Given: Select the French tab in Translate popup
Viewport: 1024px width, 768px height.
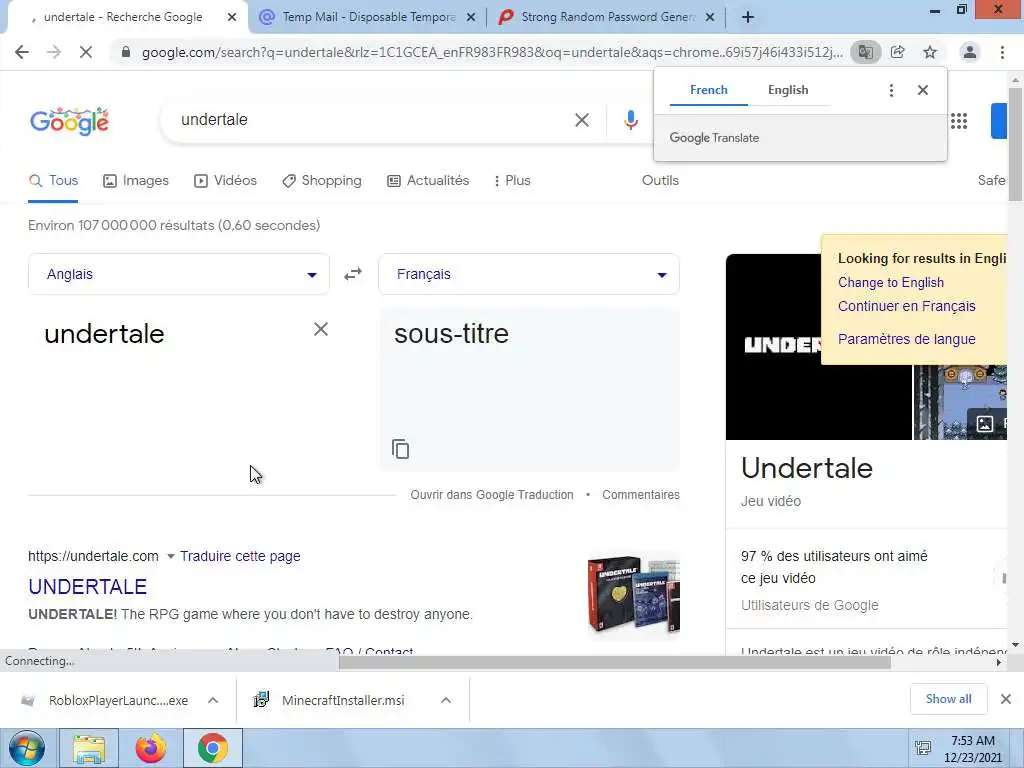Looking at the screenshot, I should tap(709, 90).
